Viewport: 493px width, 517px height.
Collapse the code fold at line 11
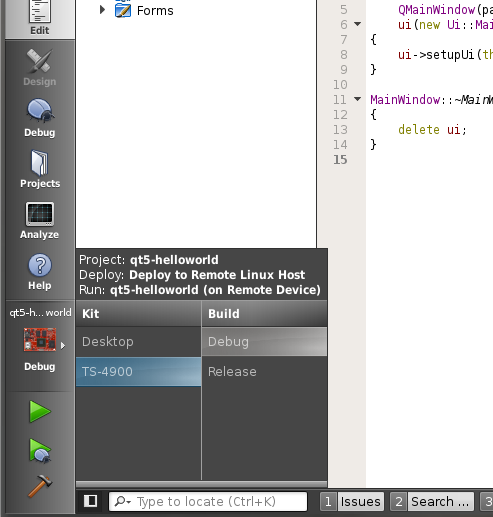click(x=357, y=99)
